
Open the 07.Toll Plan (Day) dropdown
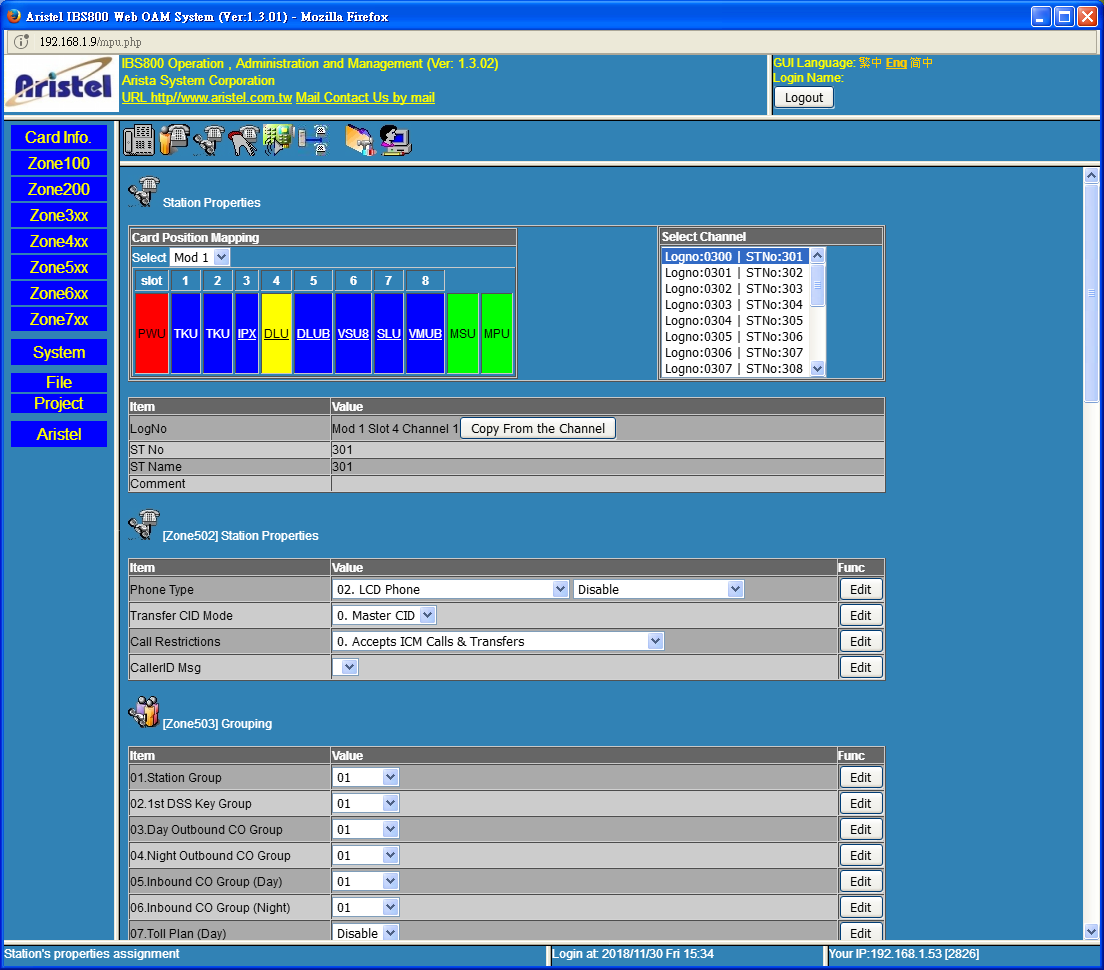pyautogui.click(x=365, y=933)
